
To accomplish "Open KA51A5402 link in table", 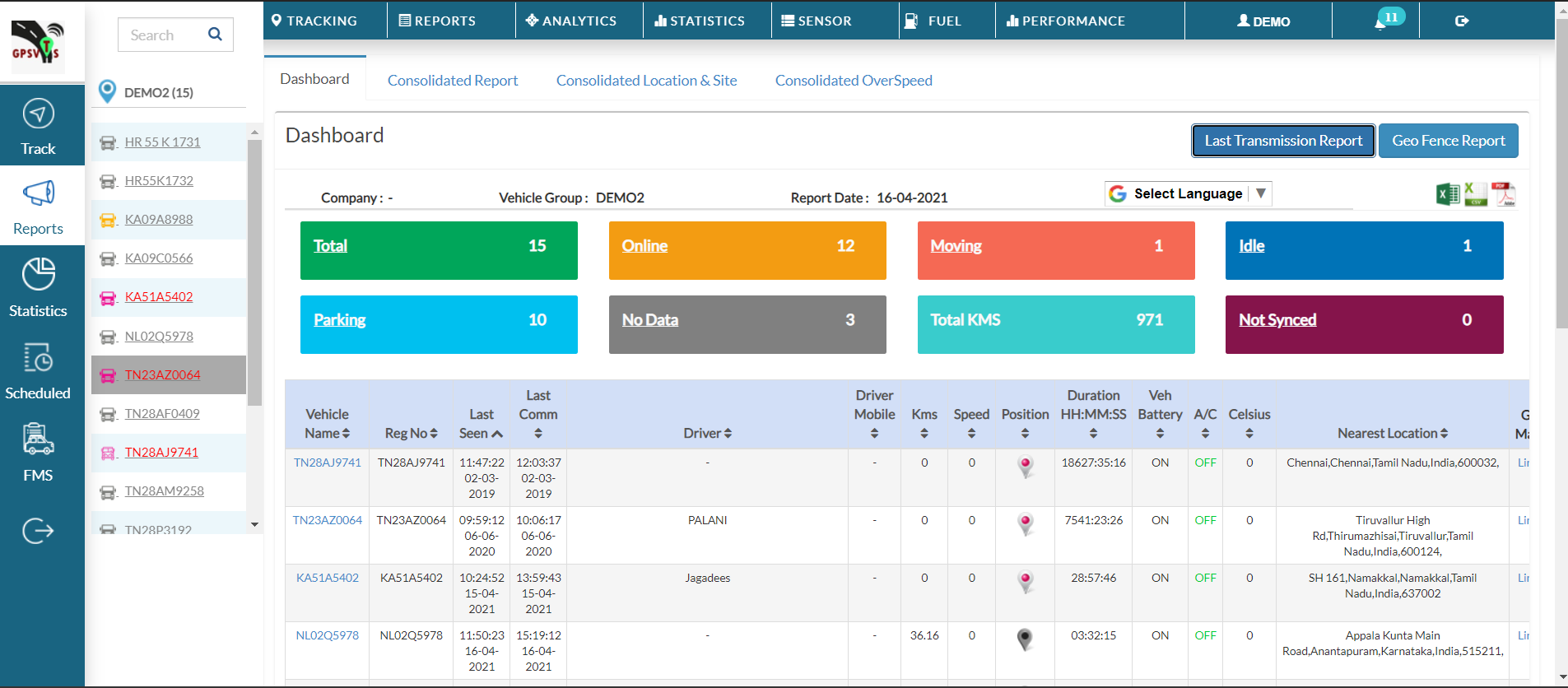I will (x=328, y=578).
